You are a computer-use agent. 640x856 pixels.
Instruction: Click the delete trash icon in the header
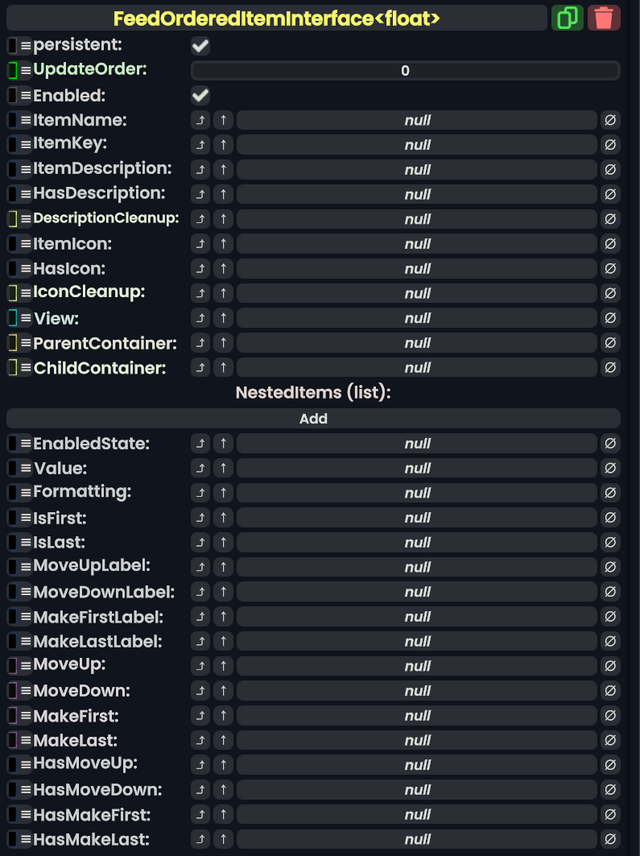(x=604, y=17)
